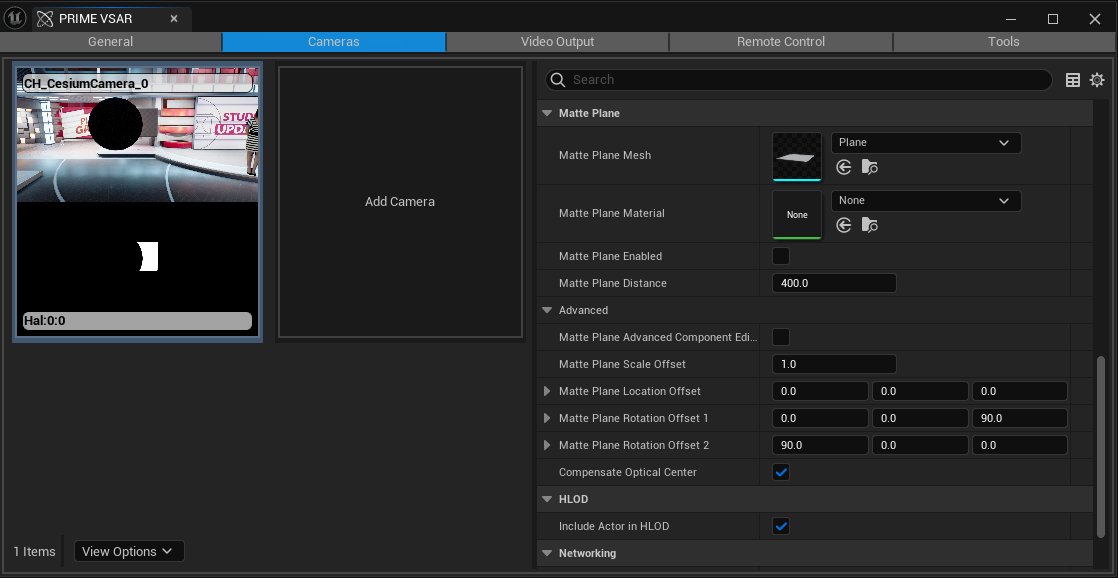Expand Matte Plane Location Offset row
The height and width of the screenshot is (578, 1118).
point(547,391)
